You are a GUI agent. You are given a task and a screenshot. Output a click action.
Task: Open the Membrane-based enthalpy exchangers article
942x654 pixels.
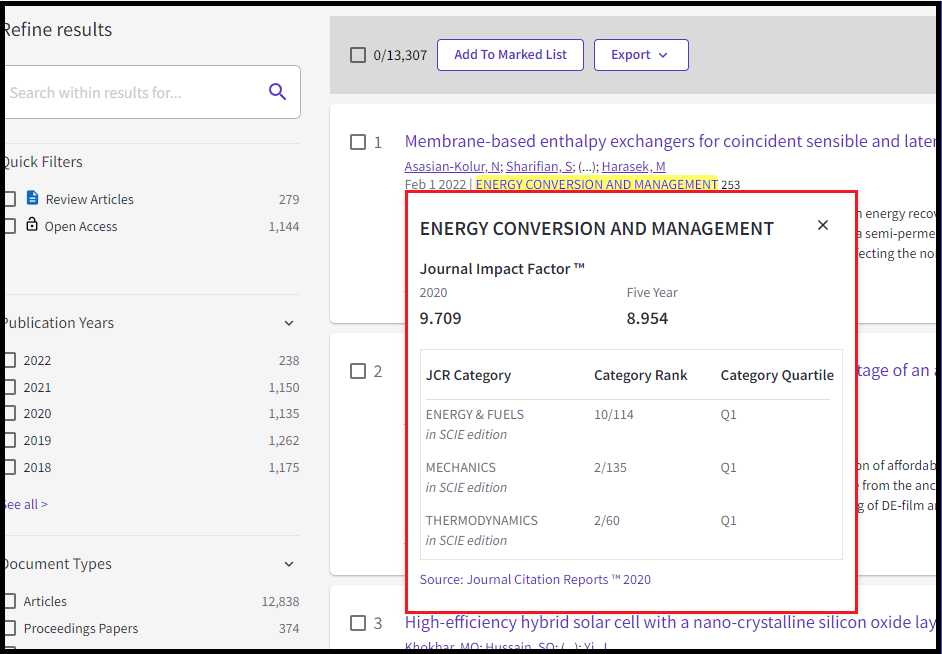coord(670,141)
